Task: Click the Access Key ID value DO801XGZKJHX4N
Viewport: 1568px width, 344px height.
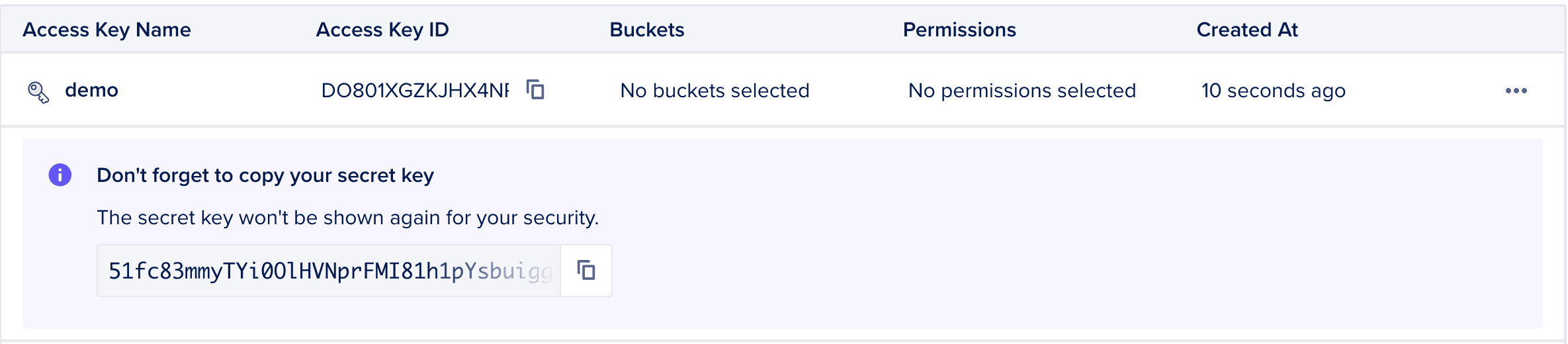Action: point(415,91)
